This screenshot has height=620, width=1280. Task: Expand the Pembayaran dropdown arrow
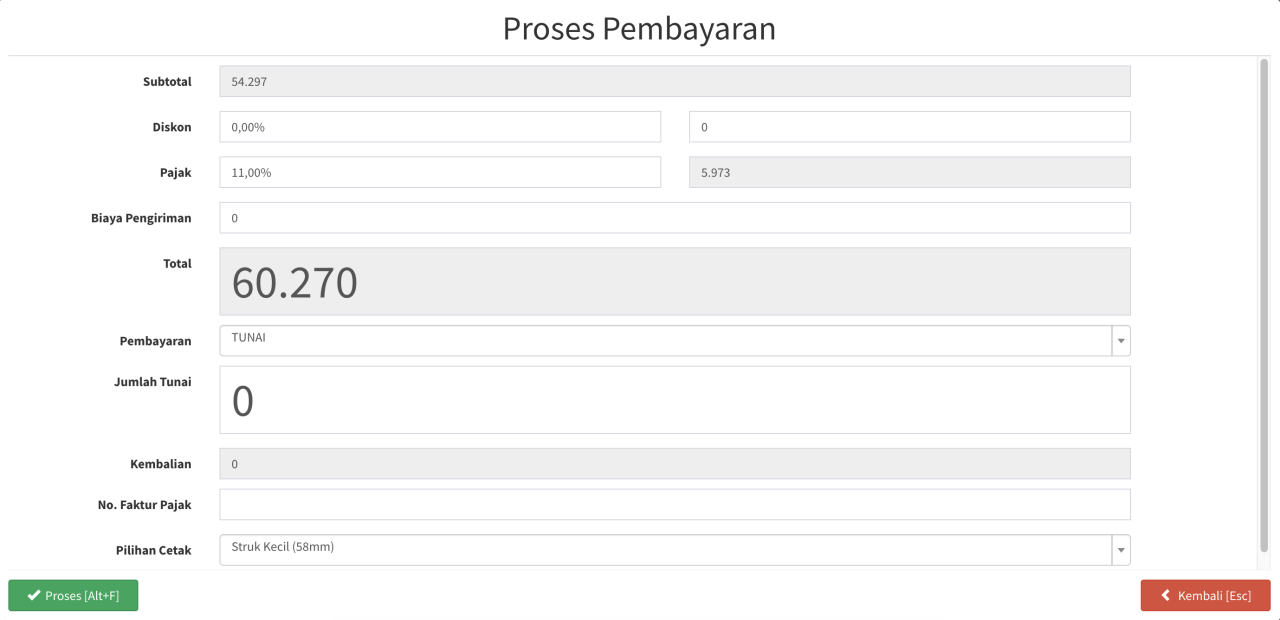click(1121, 341)
